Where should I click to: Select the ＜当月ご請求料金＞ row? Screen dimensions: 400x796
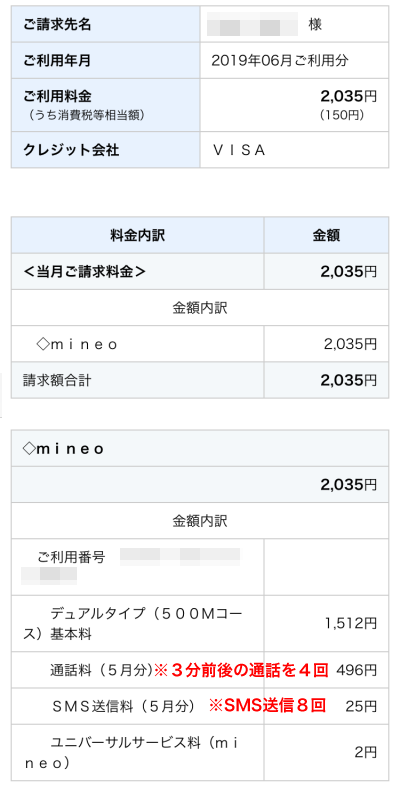(200, 272)
